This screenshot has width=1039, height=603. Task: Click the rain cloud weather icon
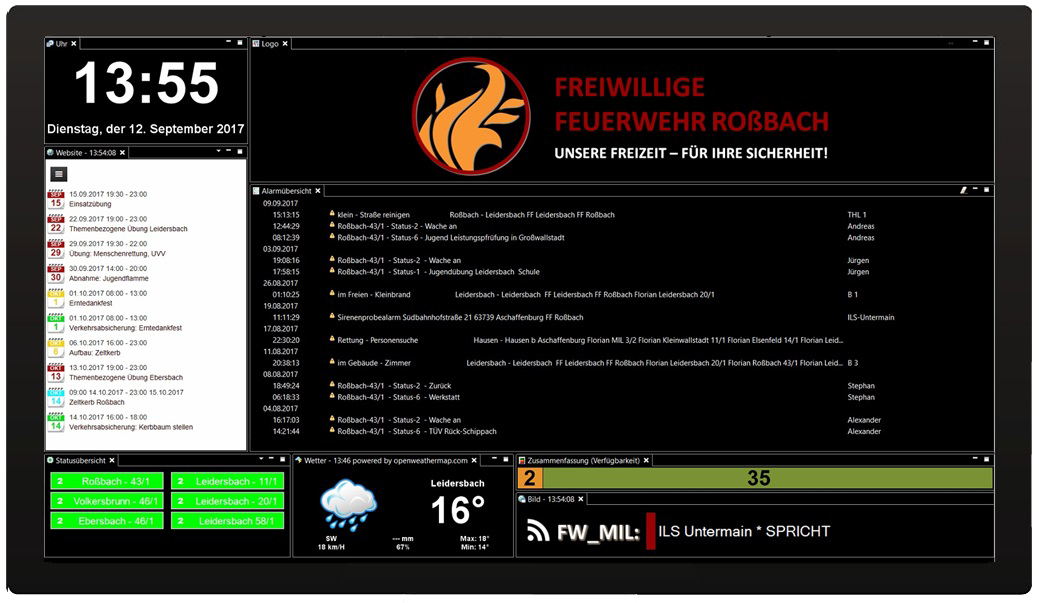pyautogui.click(x=348, y=506)
